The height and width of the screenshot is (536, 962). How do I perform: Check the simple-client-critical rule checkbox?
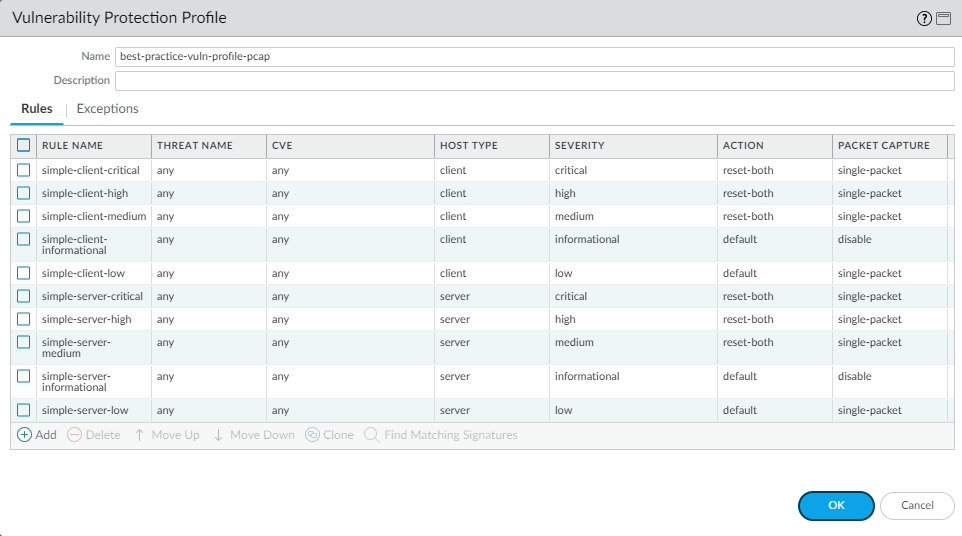(24, 170)
